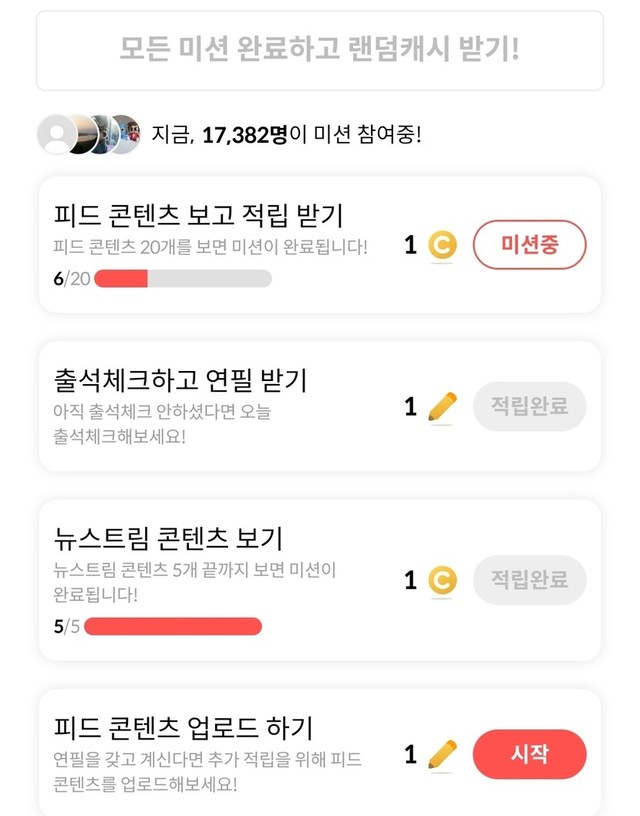
Task: Click the pencil icon for 피드 콘텐츠 업로드 하기
Action: (442, 753)
